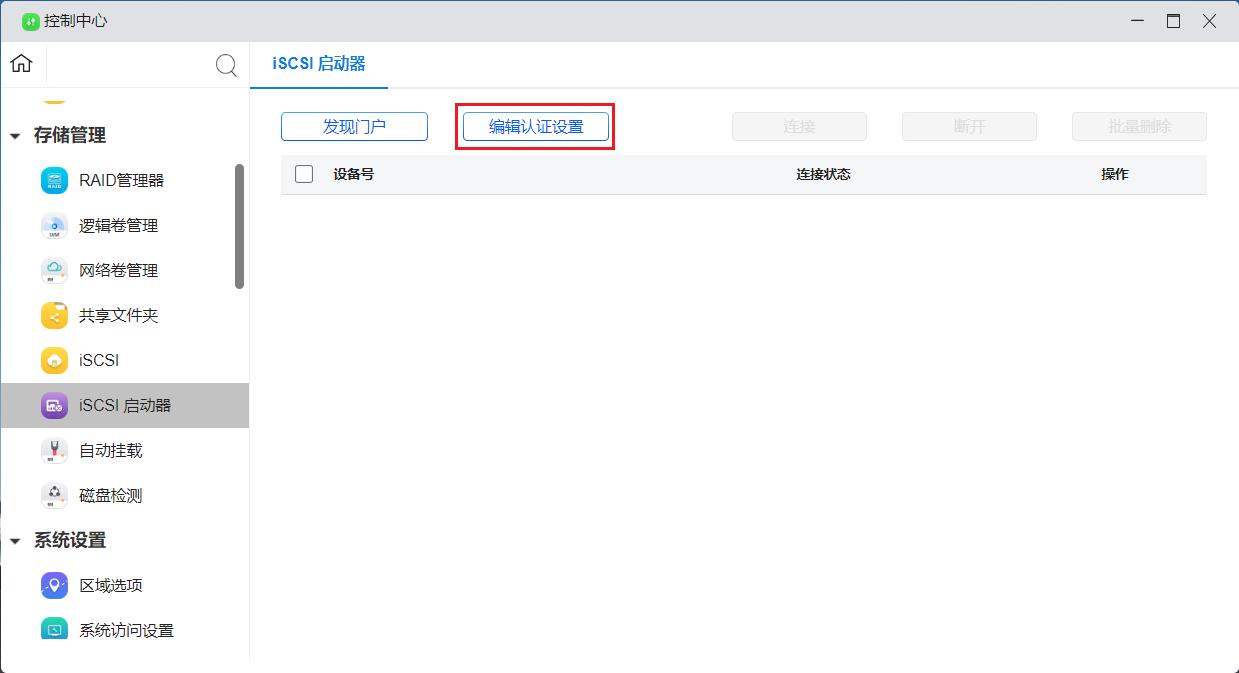Image resolution: width=1239 pixels, height=673 pixels.
Task: Collapse the 存储管理 section
Action: pos(15,136)
